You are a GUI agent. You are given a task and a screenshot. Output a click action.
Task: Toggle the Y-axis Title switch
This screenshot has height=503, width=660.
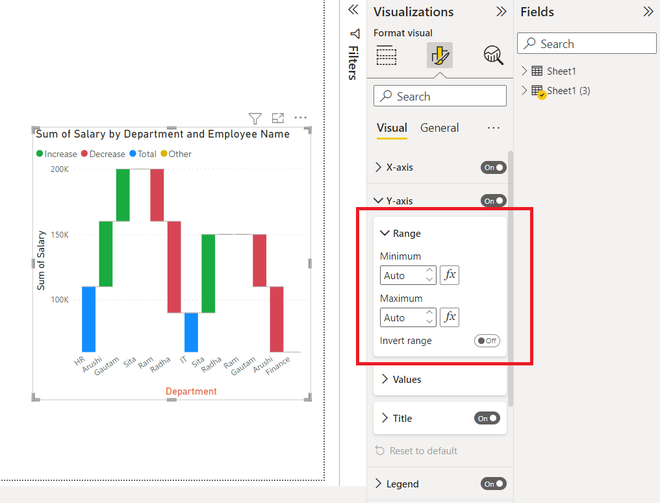pyautogui.click(x=487, y=418)
